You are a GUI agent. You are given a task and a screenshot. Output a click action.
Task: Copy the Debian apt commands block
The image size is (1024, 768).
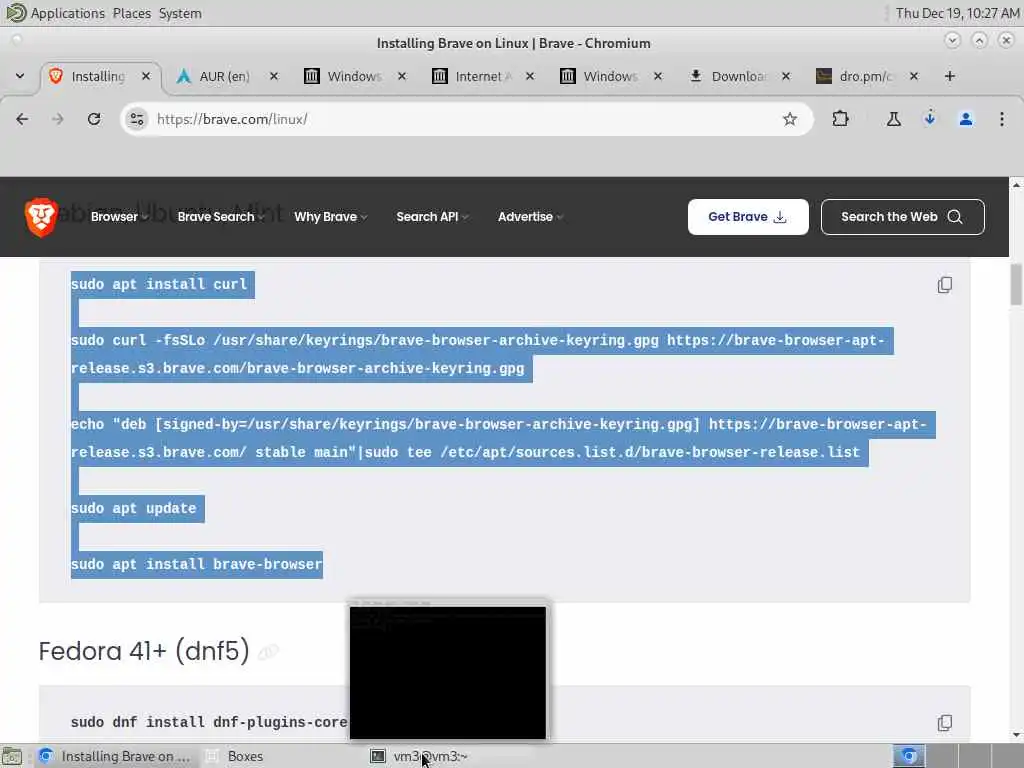[x=944, y=285]
